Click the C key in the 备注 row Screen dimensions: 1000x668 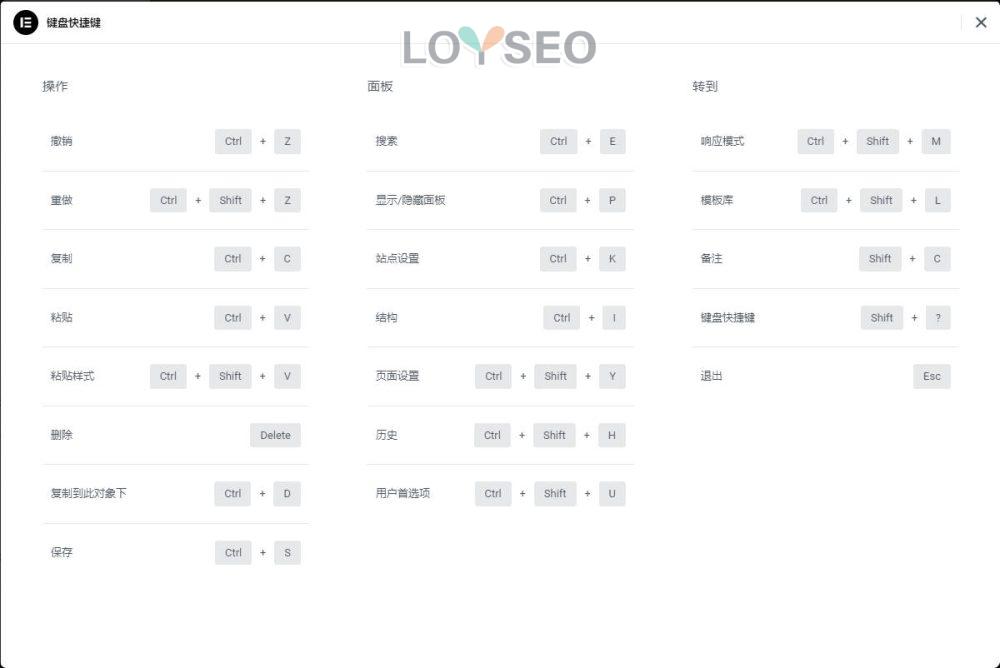click(x=937, y=259)
